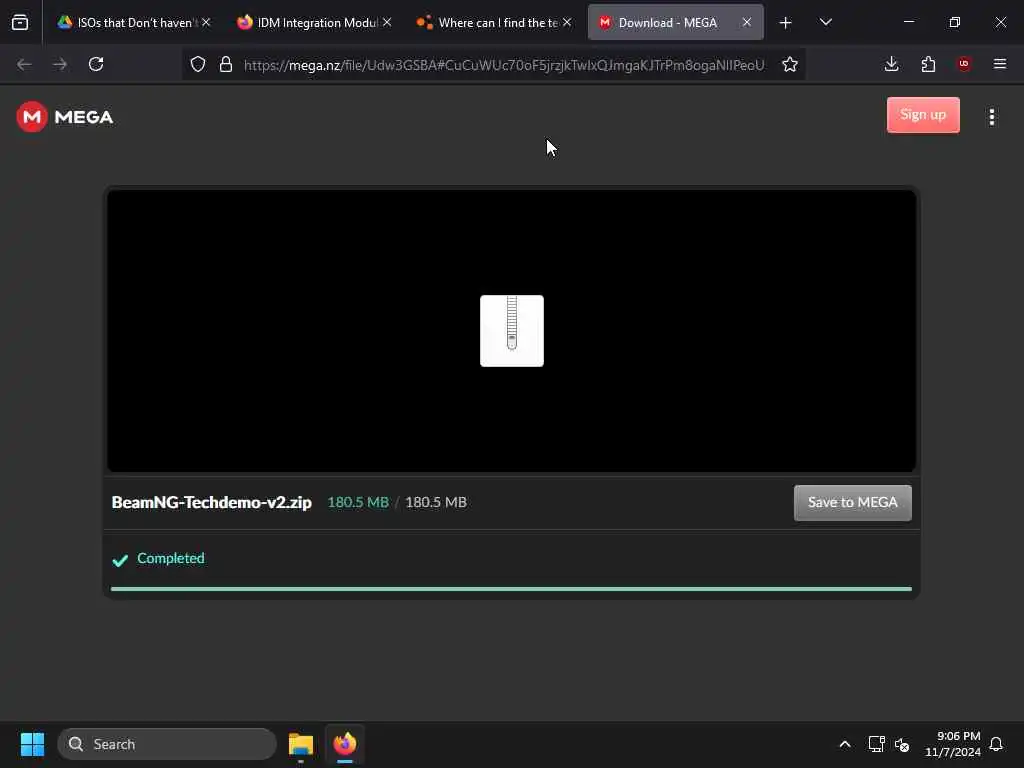Bookmark this page with the star
Image resolution: width=1024 pixels, height=768 pixels.
[x=790, y=64]
